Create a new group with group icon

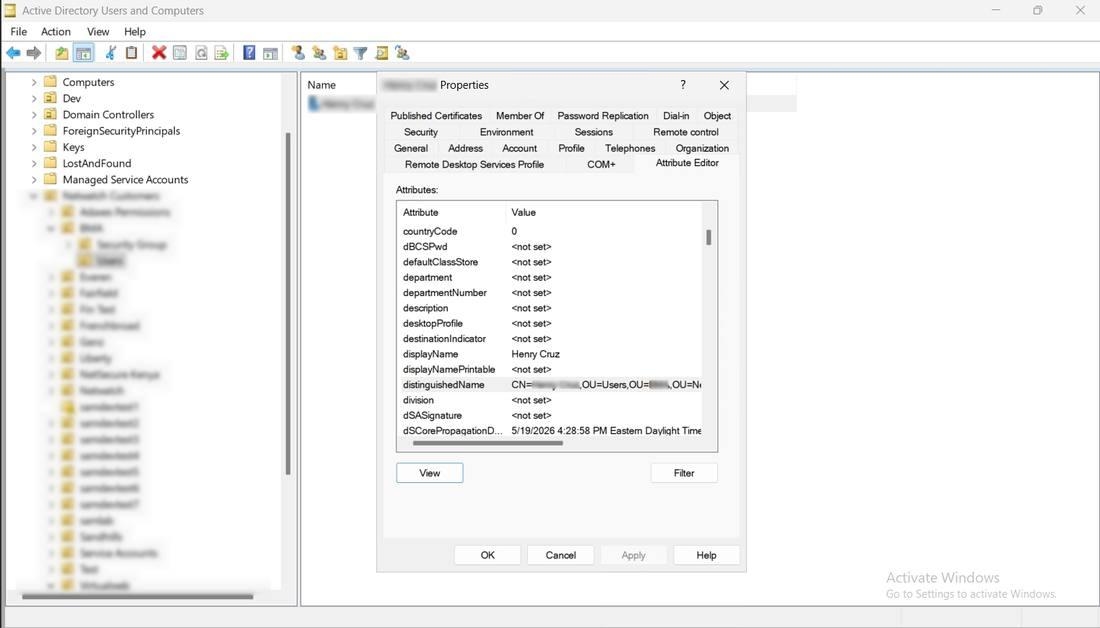[x=319, y=53]
